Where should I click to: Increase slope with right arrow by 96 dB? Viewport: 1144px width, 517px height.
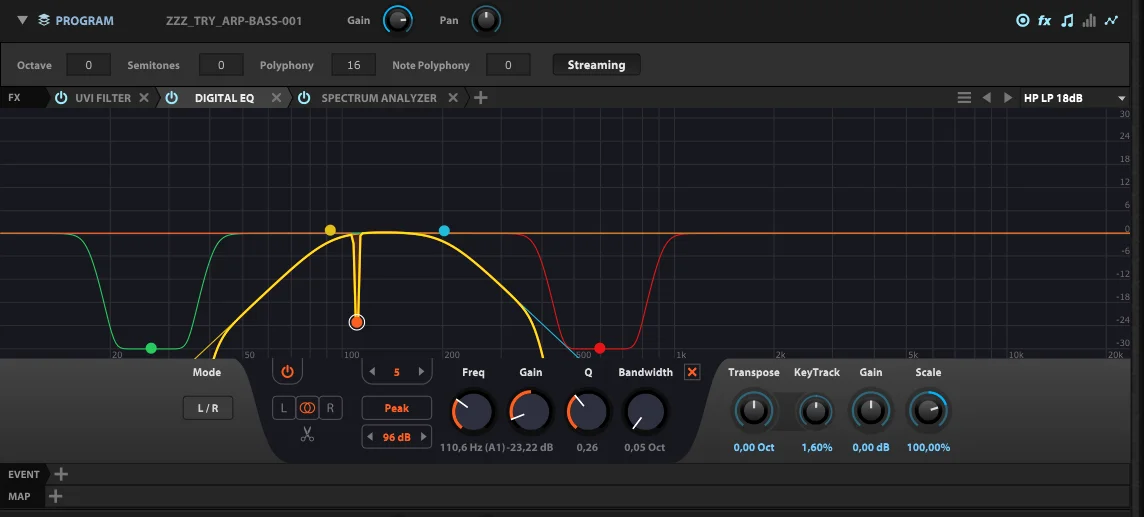(421, 438)
